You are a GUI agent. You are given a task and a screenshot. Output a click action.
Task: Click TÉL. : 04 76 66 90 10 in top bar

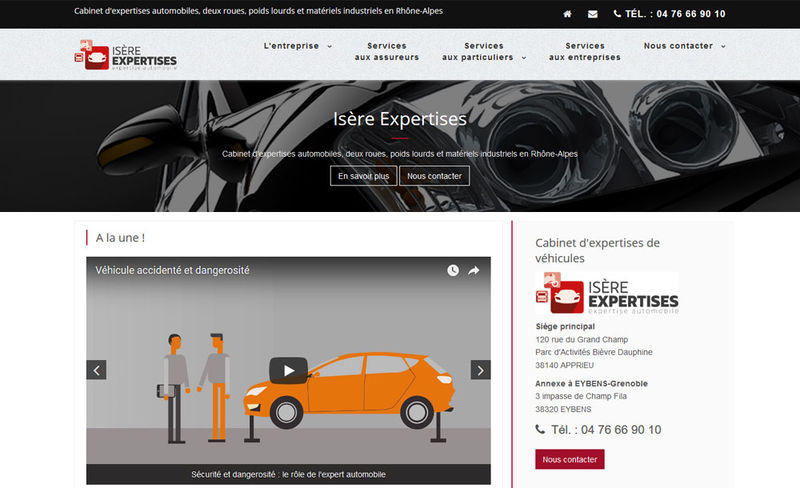tap(675, 14)
